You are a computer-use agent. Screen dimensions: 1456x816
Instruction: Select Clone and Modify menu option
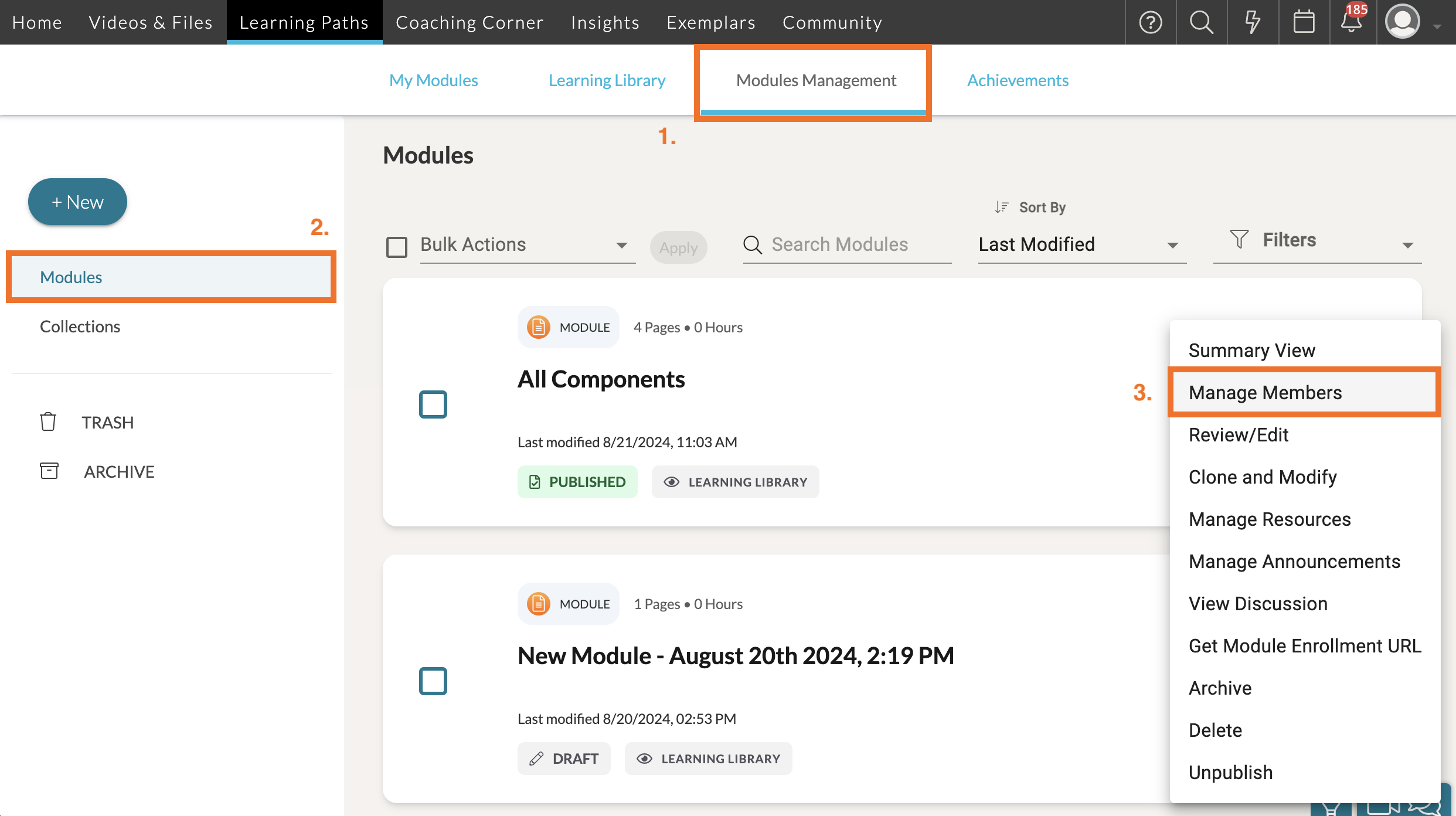point(1263,477)
